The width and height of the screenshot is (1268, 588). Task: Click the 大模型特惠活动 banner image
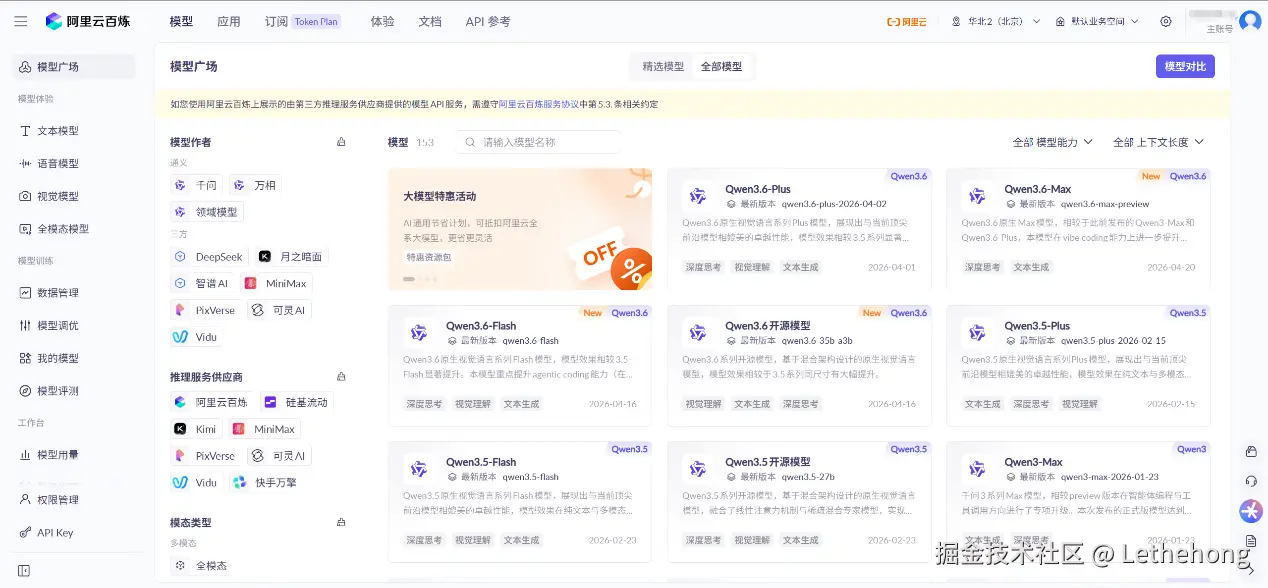click(520, 229)
